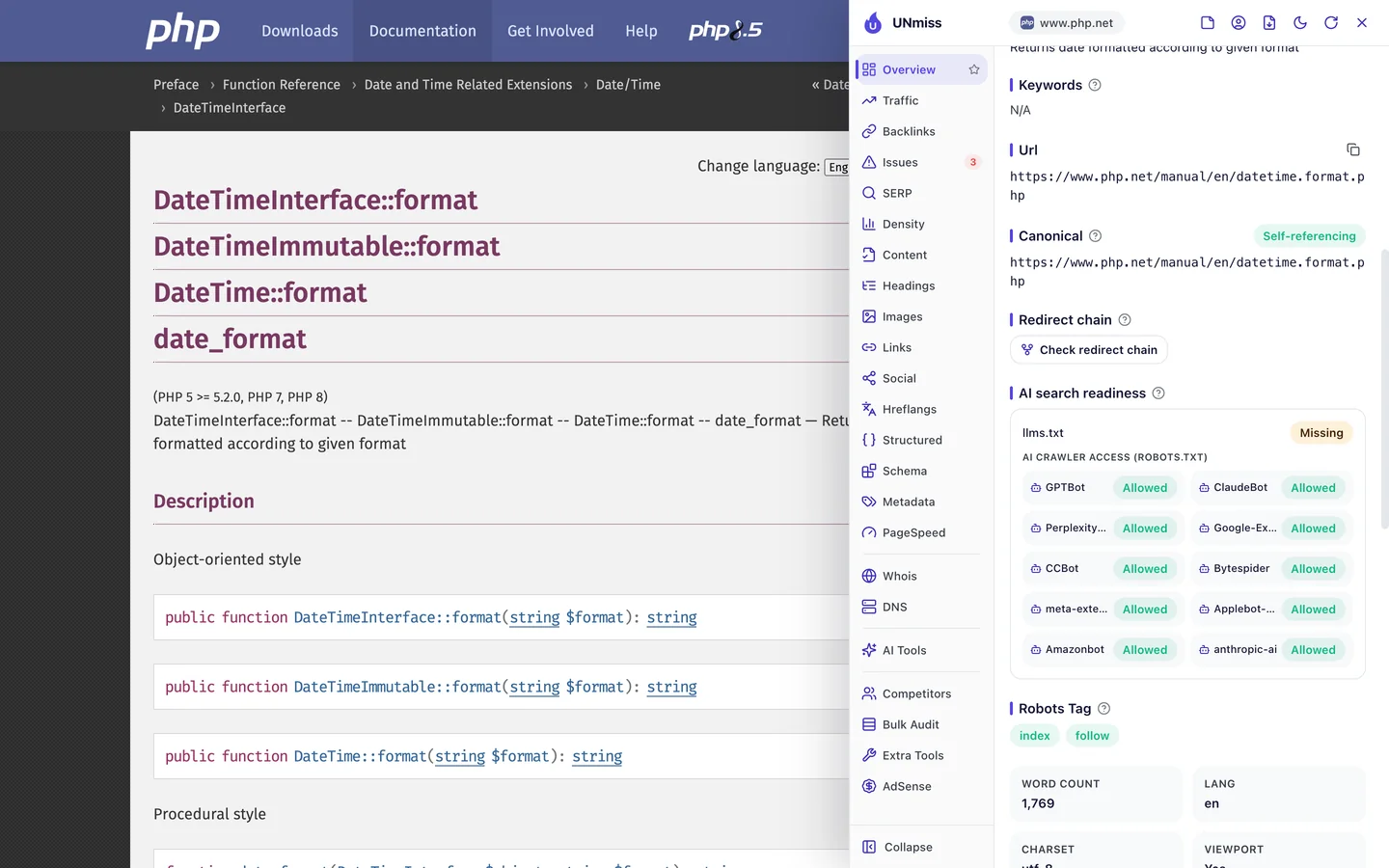This screenshot has width=1389, height=868.
Task: Open Whois lookup in sidebar
Action: tap(921, 576)
